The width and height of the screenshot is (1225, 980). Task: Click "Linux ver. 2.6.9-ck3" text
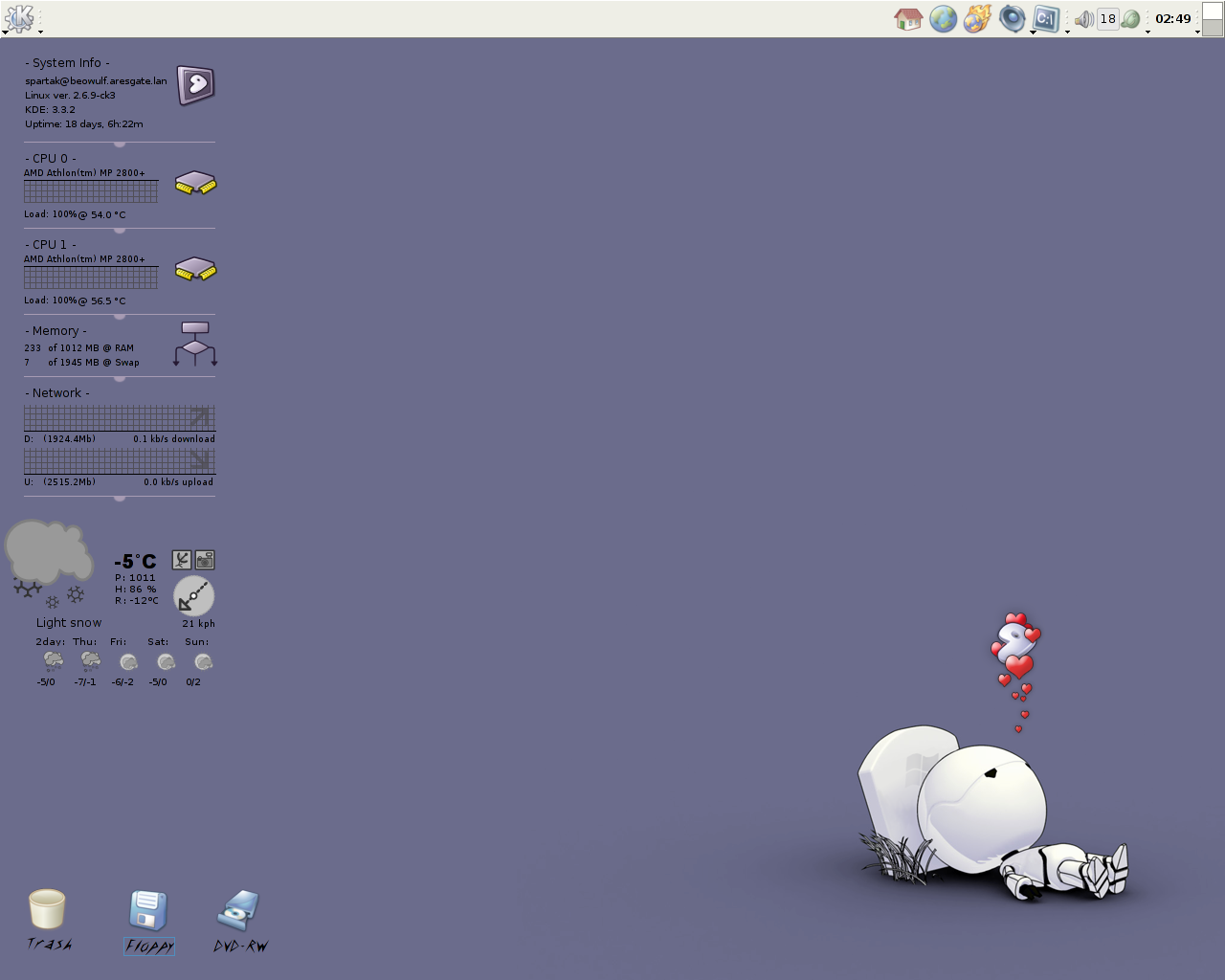[70, 96]
